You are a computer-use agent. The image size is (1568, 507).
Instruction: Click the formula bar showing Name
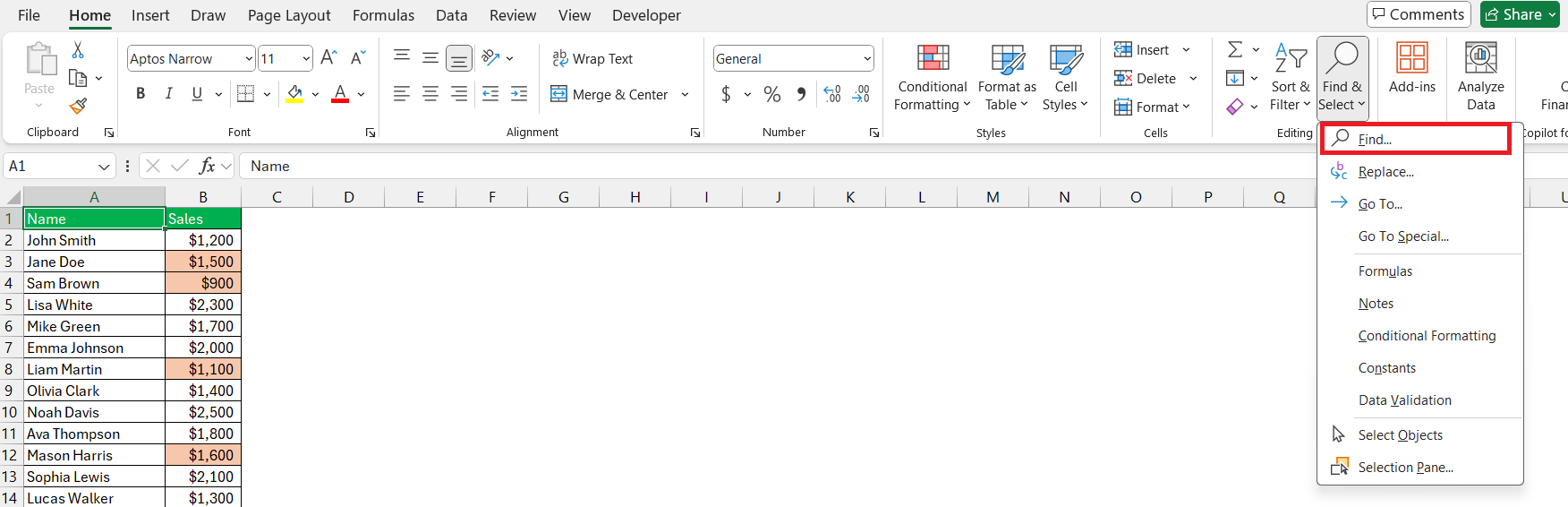(904, 167)
